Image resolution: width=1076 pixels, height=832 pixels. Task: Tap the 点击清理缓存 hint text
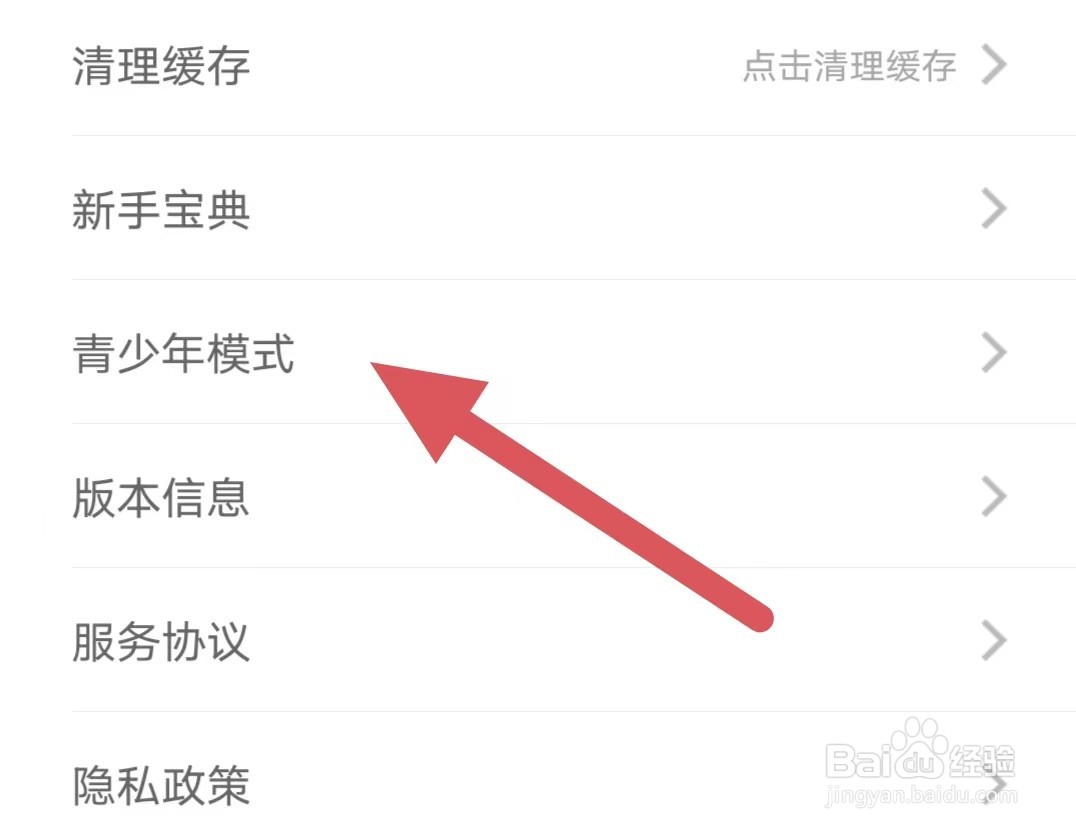(850, 66)
